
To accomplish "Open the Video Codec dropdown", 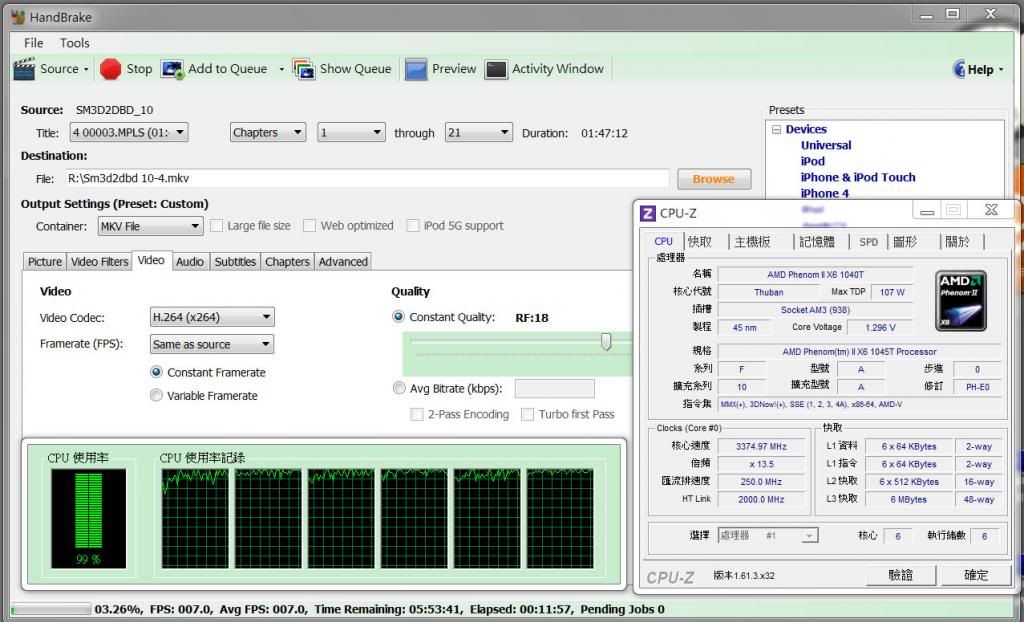I will point(212,318).
